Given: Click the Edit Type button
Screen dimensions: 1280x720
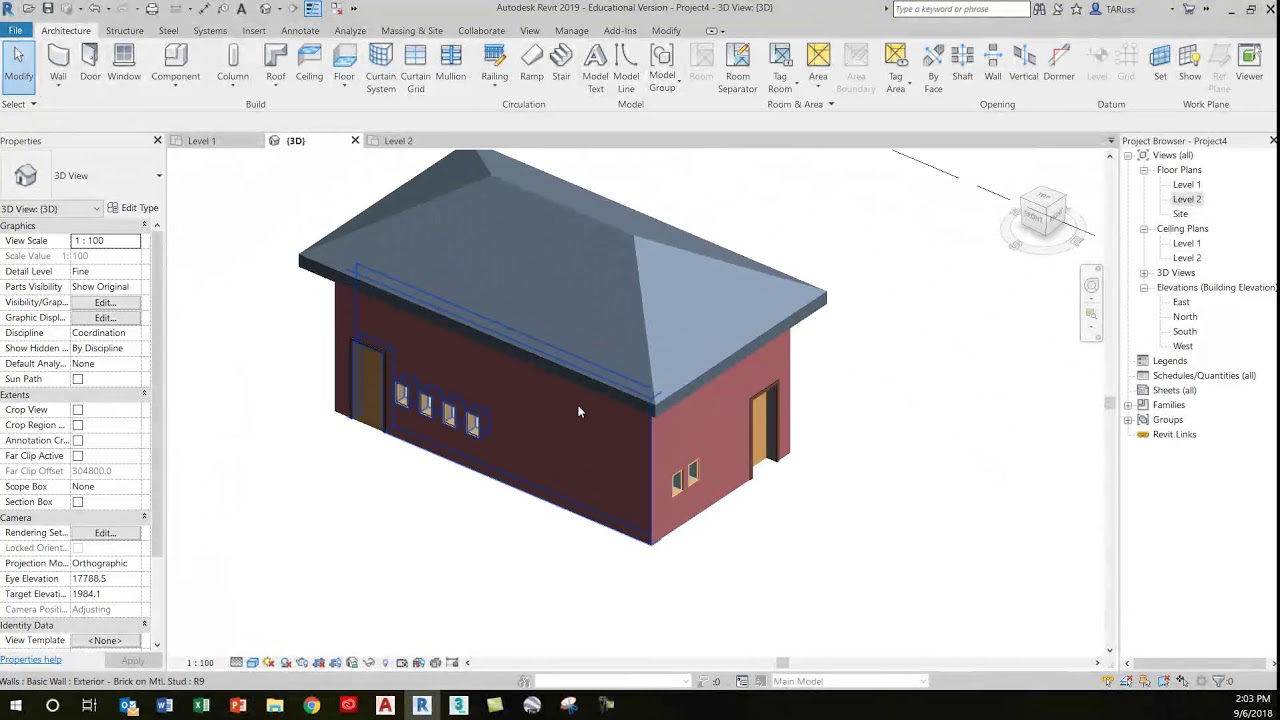Looking at the screenshot, I should click(x=133, y=208).
